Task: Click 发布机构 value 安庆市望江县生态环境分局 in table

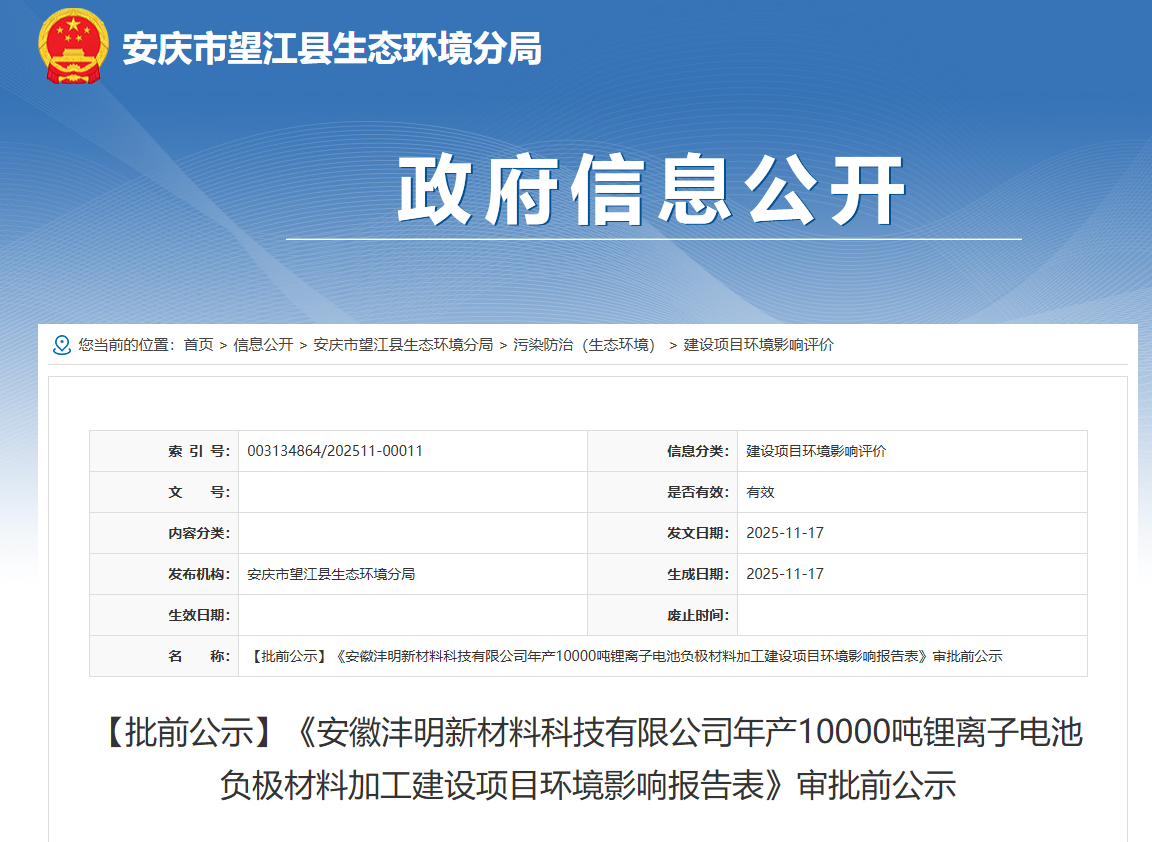Action: click(x=331, y=574)
